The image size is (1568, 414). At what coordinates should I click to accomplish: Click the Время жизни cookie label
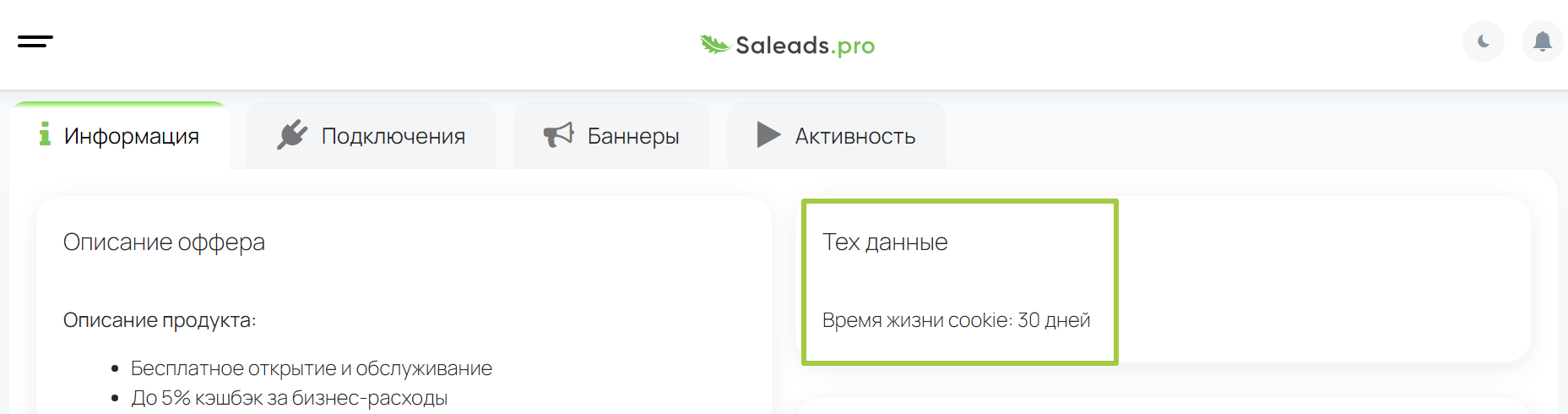(917, 320)
